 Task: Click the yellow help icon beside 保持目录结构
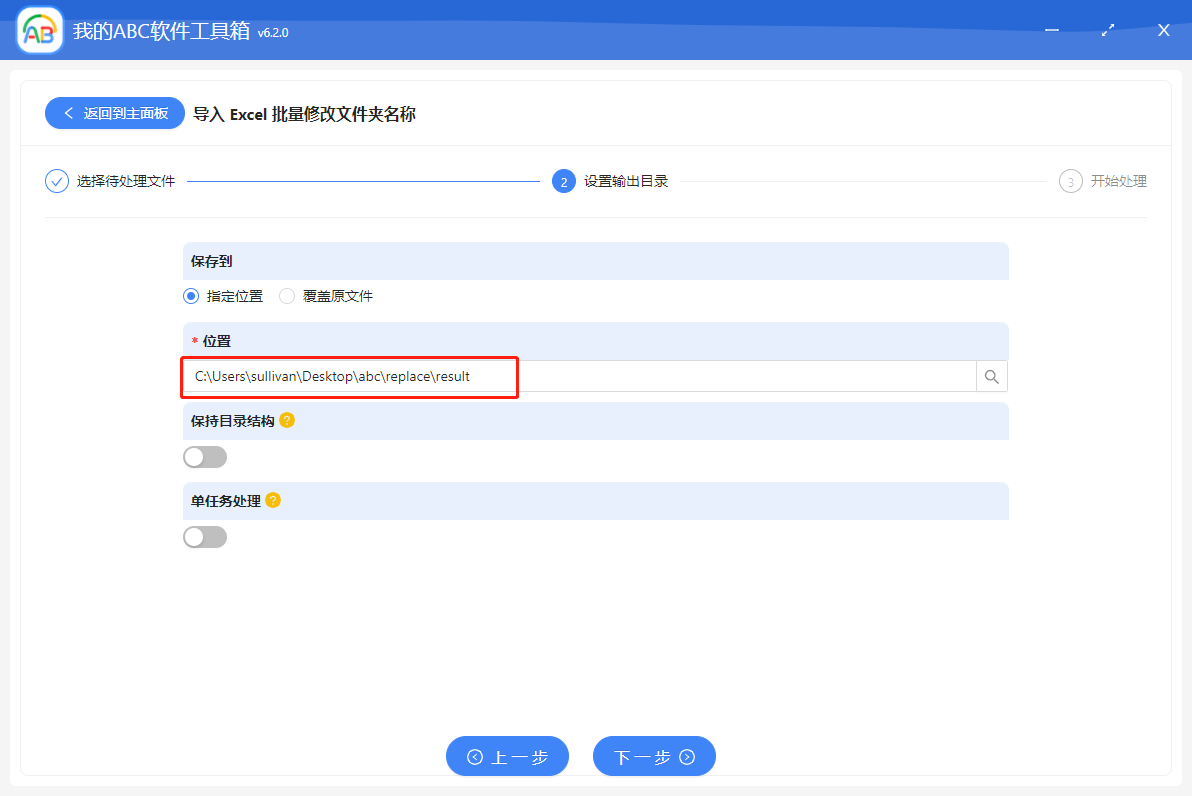(287, 420)
